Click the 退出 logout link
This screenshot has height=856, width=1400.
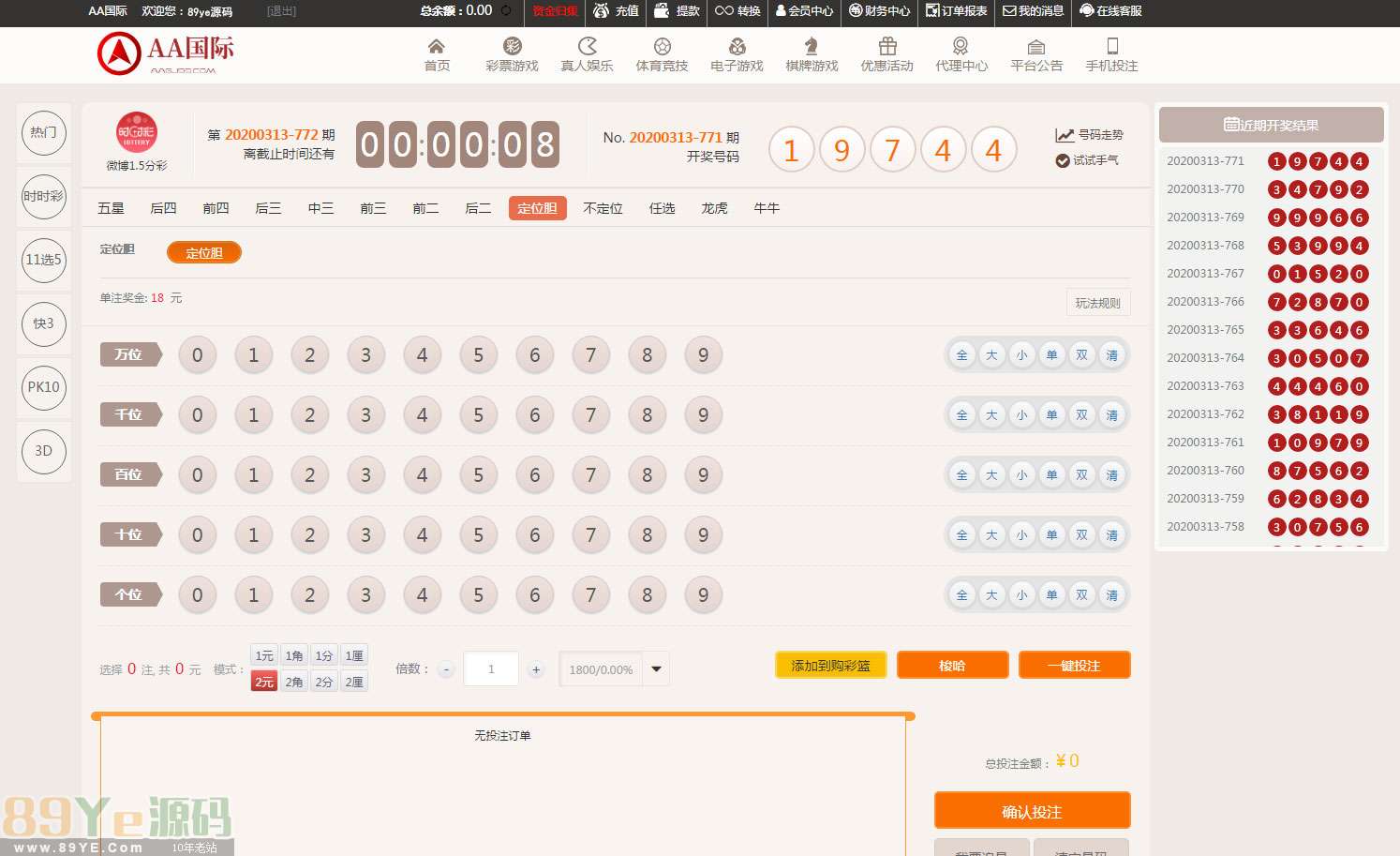281,11
